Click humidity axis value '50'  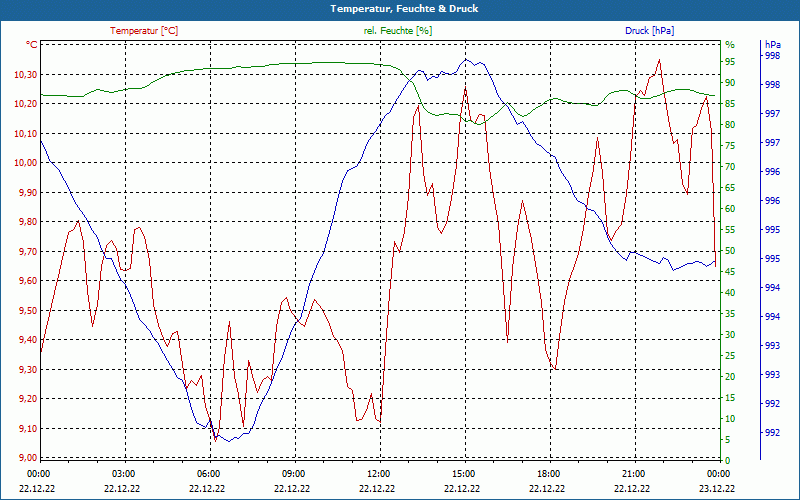pyautogui.click(x=730, y=251)
